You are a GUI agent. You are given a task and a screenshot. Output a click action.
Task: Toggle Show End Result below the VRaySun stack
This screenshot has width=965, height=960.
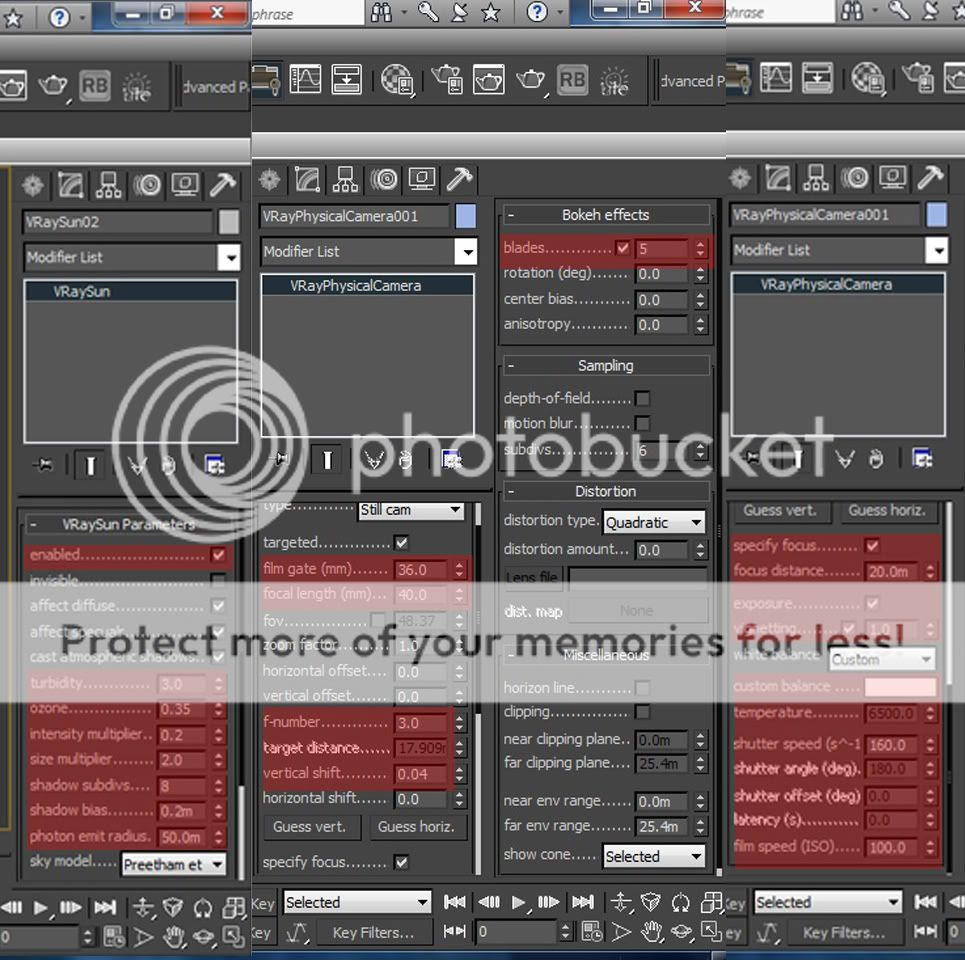(x=90, y=466)
